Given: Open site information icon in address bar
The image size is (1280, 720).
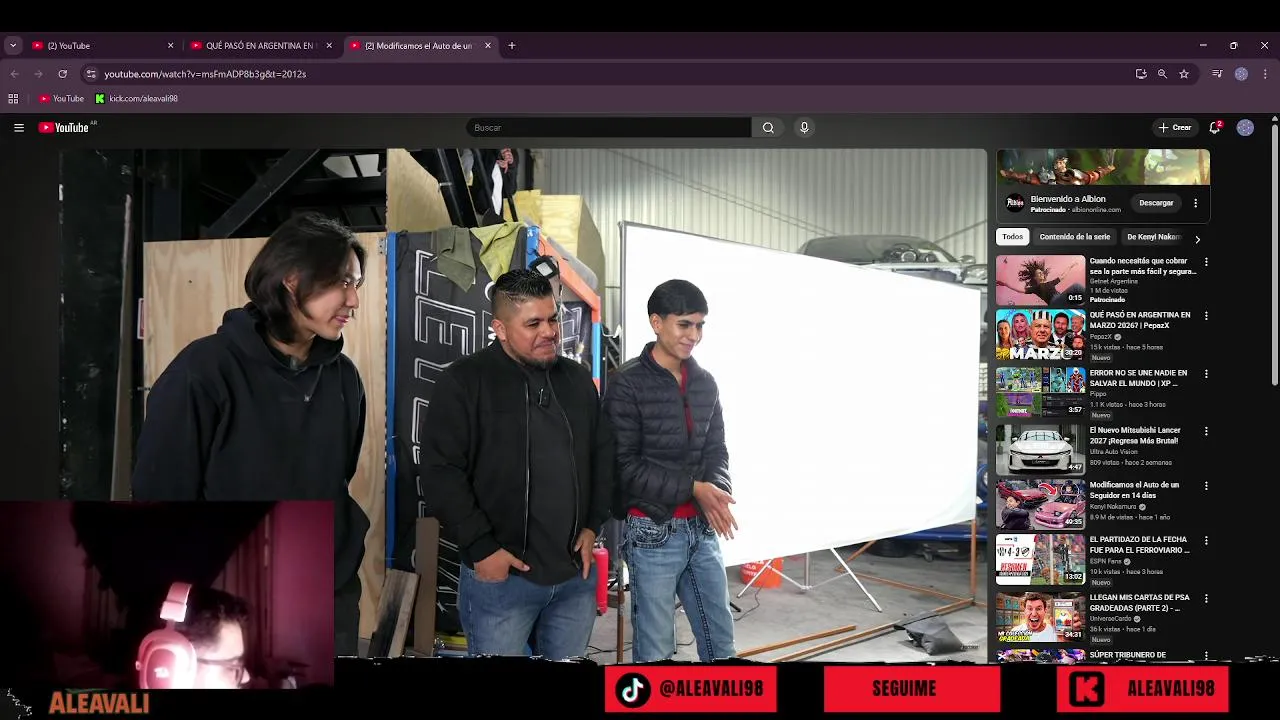Looking at the screenshot, I should coord(91,74).
